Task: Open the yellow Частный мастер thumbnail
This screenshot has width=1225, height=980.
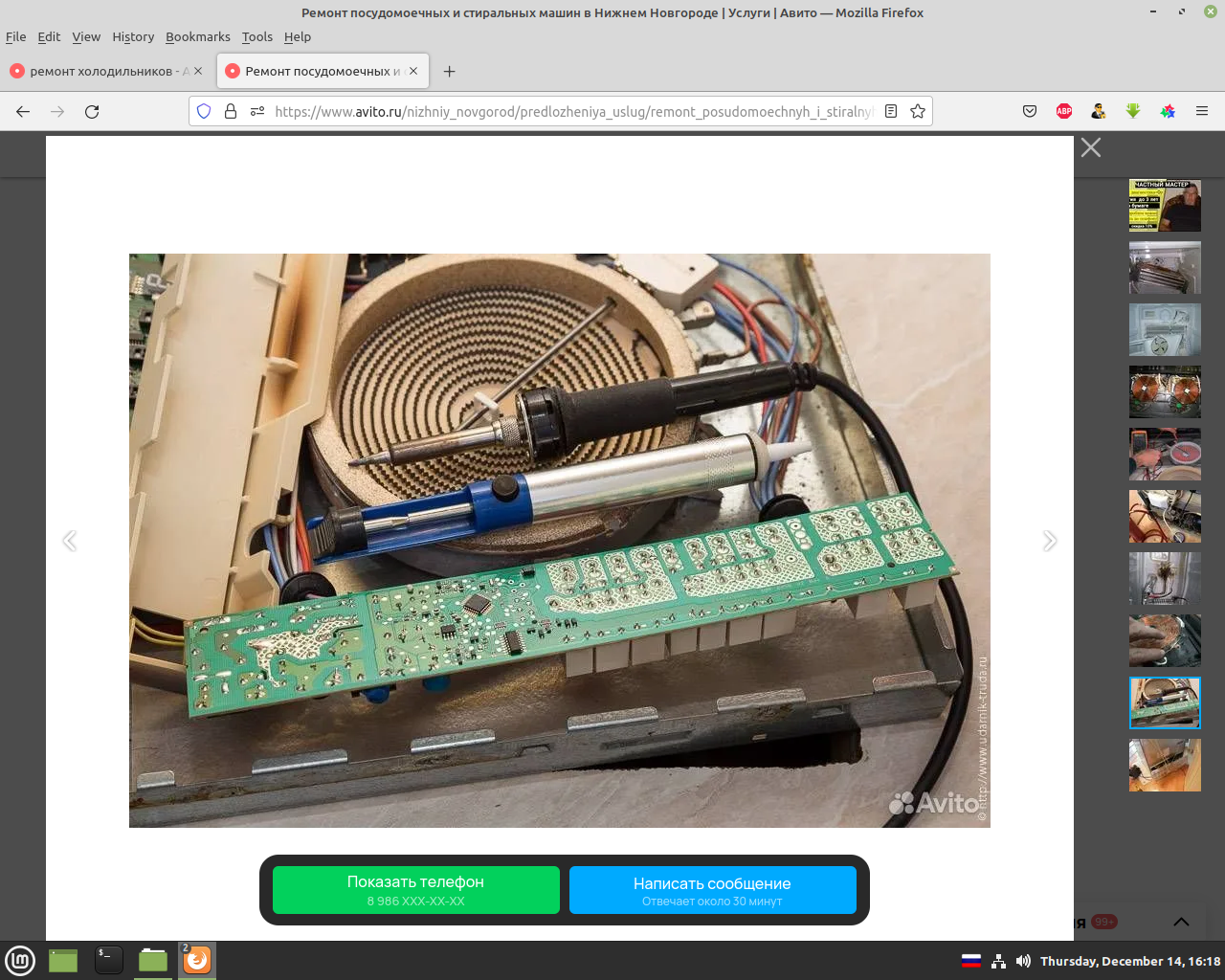Action: tap(1165, 206)
